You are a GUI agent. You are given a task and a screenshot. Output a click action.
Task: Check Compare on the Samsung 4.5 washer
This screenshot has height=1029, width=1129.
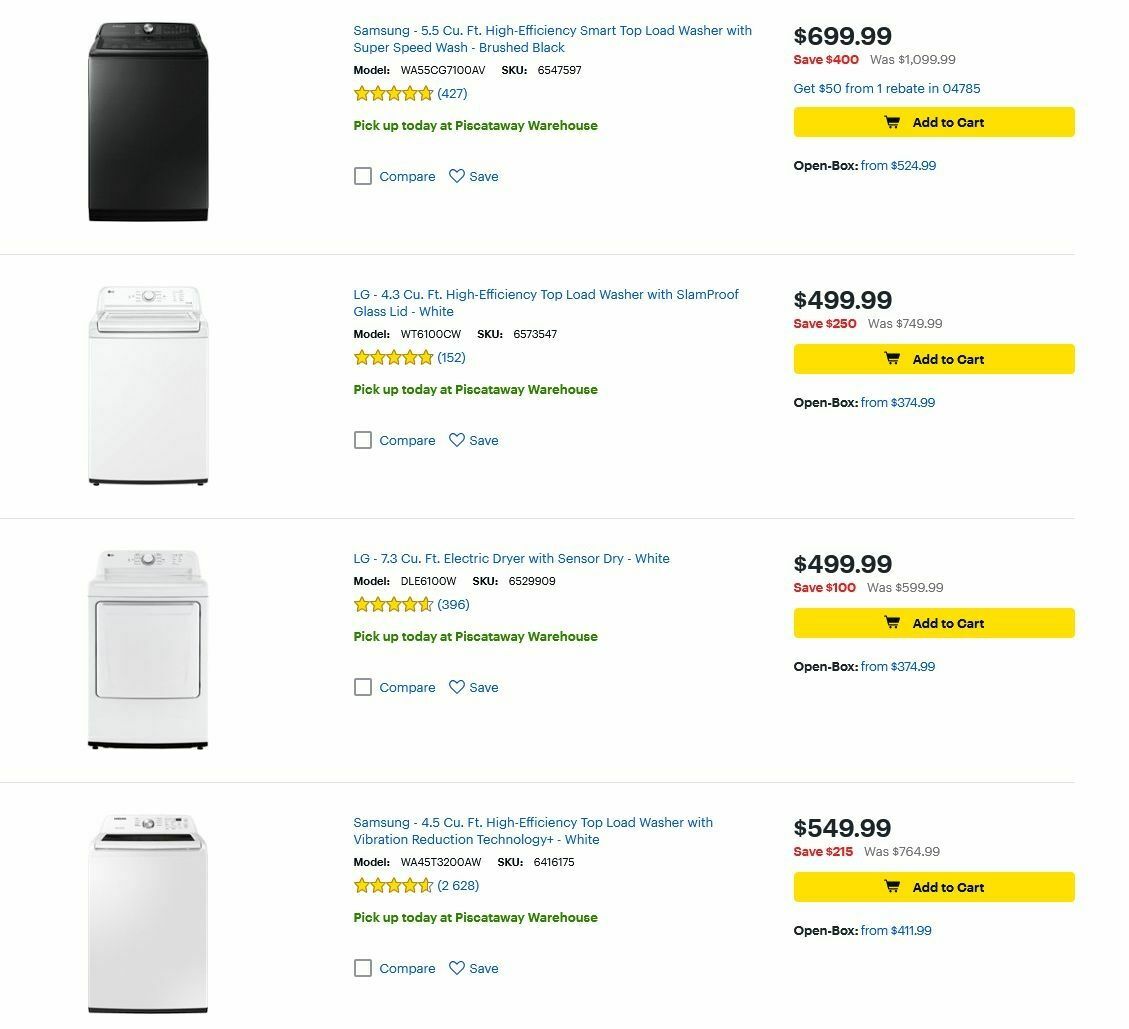[362, 968]
